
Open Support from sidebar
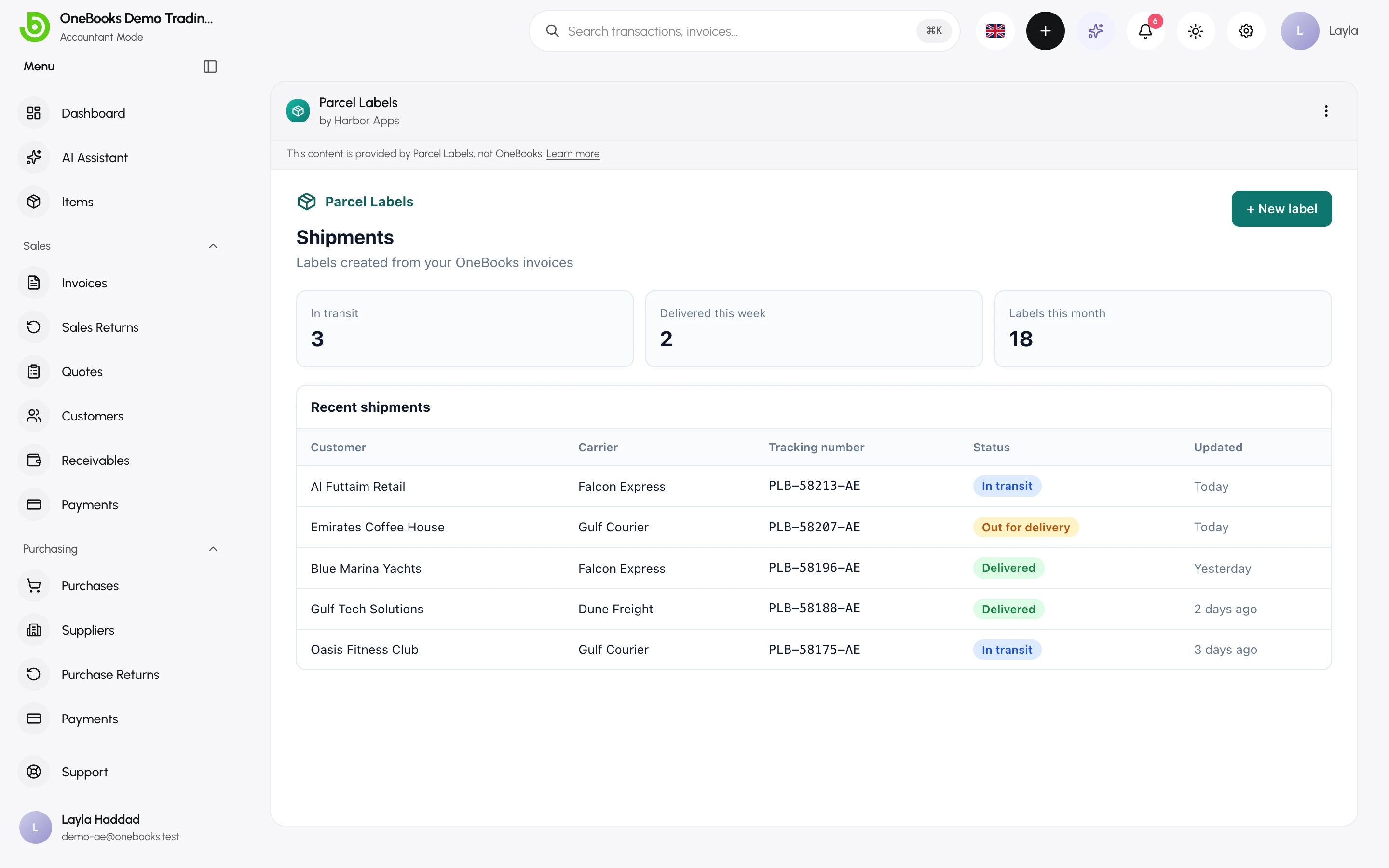click(x=84, y=772)
